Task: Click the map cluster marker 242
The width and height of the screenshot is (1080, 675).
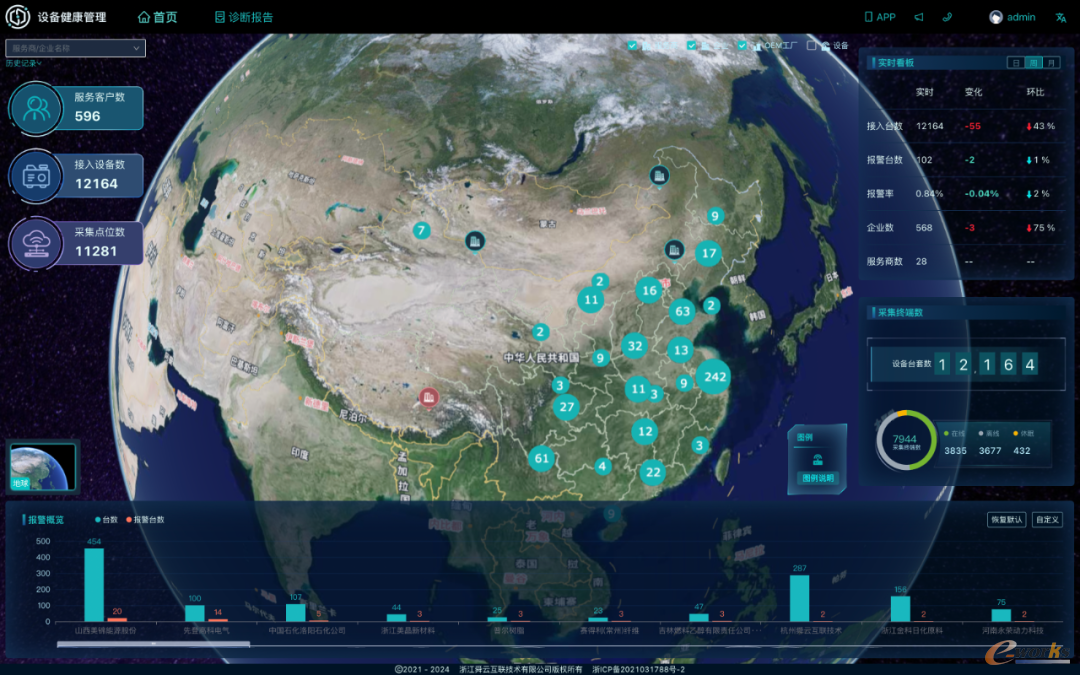Action: [714, 377]
